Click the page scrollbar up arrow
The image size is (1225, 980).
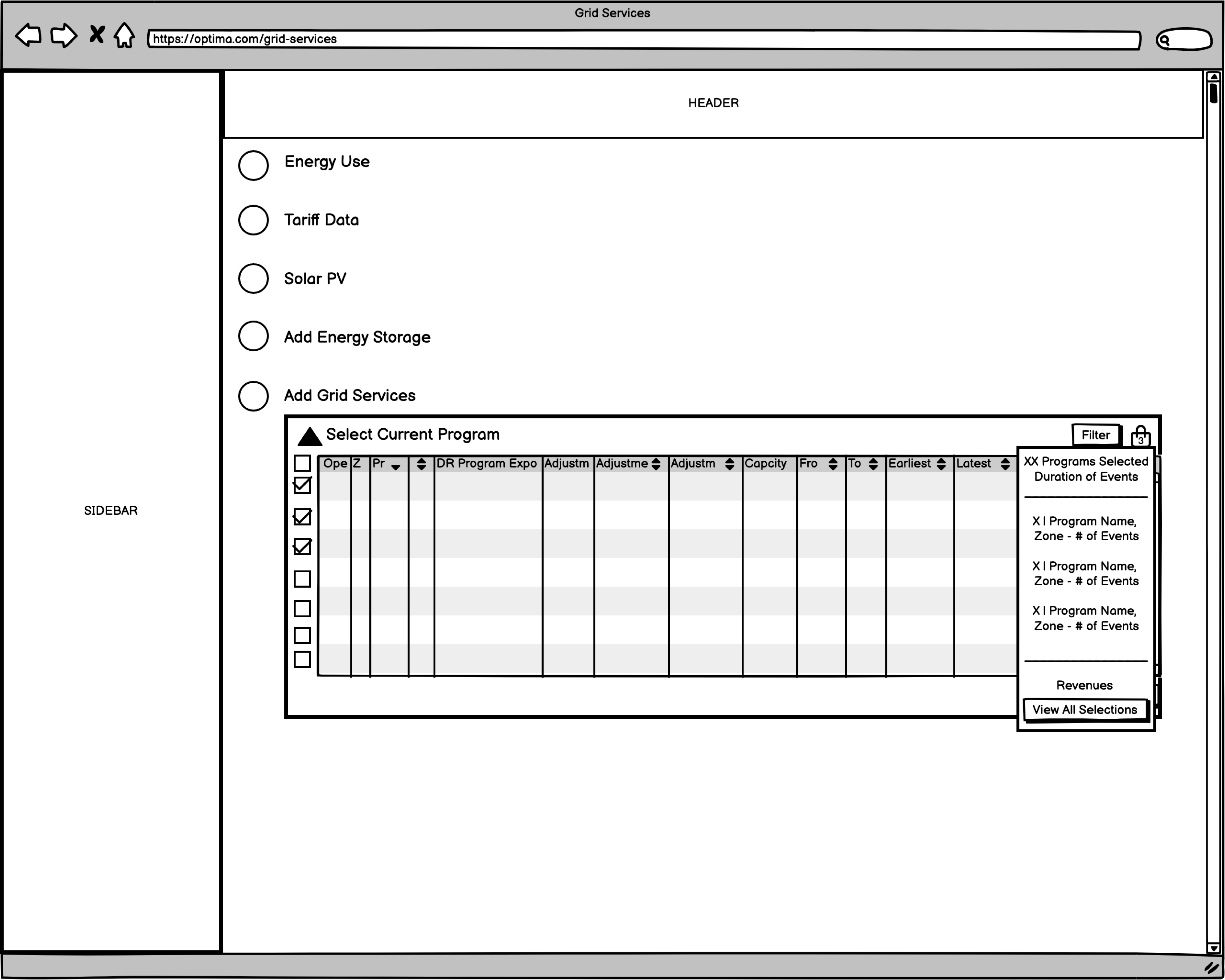click(x=1213, y=77)
